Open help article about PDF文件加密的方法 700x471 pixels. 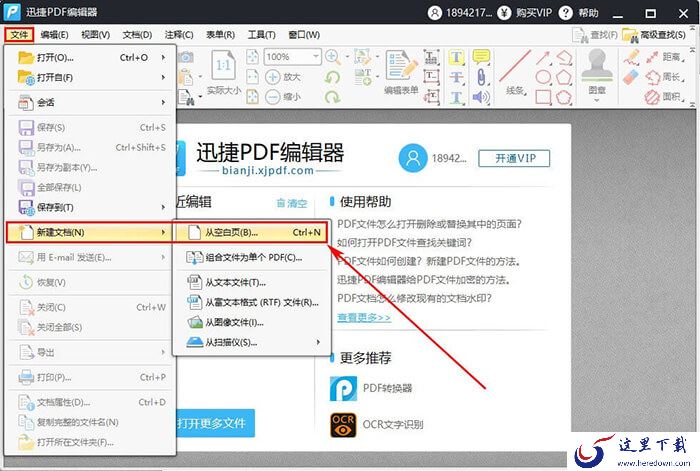click(x=424, y=280)
